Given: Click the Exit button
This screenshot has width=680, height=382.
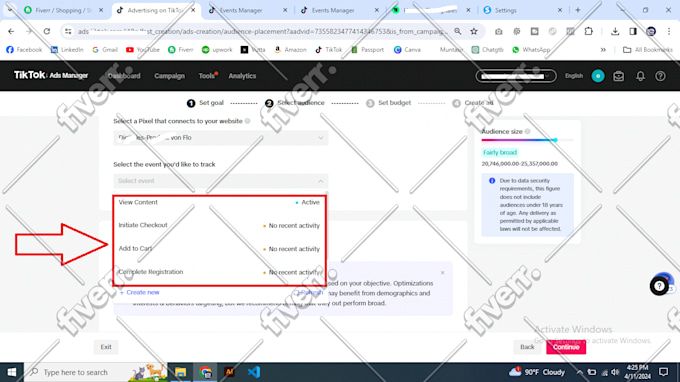Looking at the screenshot, I should [106, 347].
